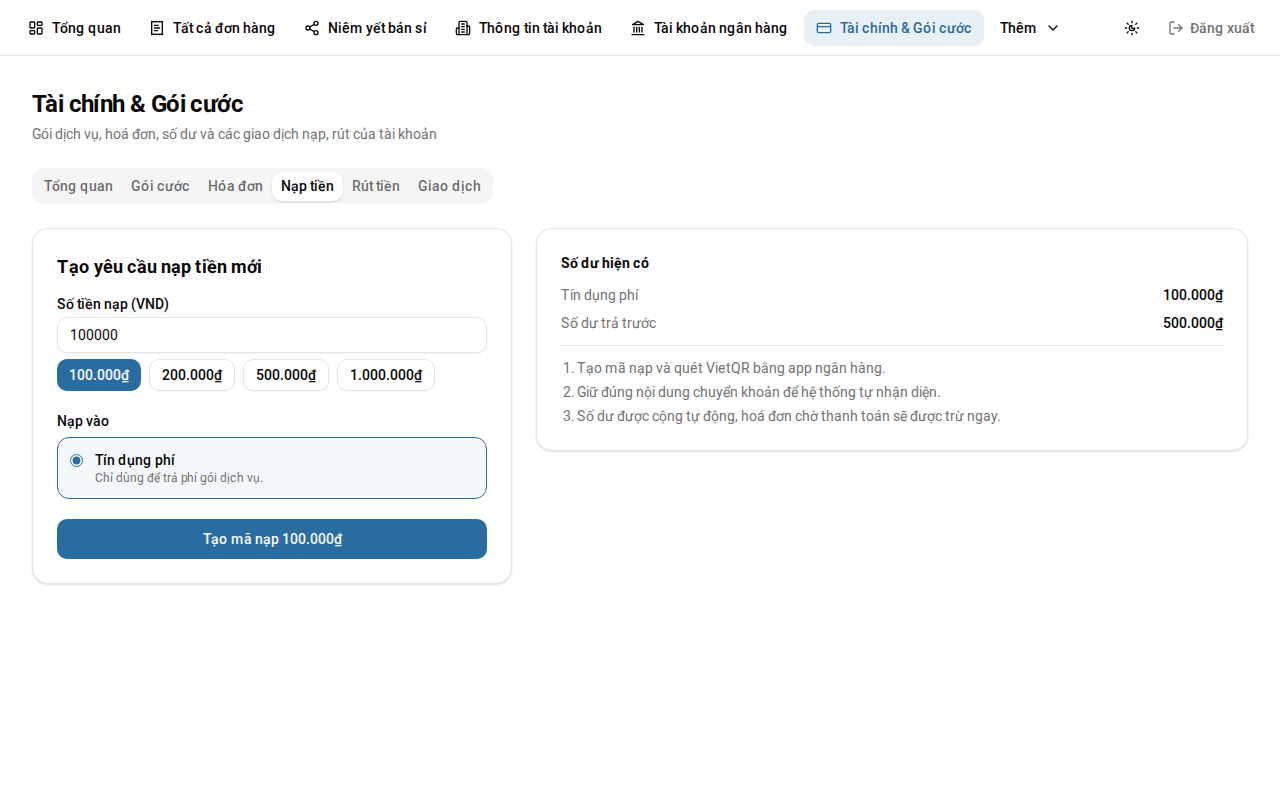1280x800 pixels.
Task: Click the Tất cả đơn hàng document icon
Action: tap(157, 28)
